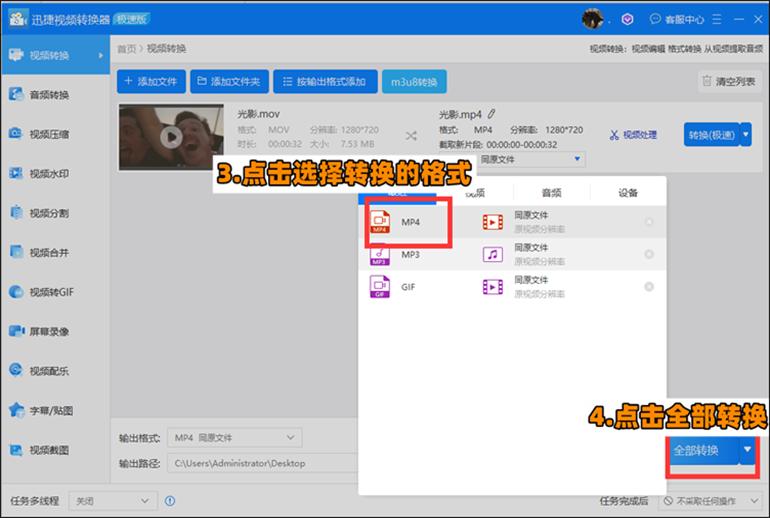Click the 光影.mov file name
Image resolution: width=770 pixels, height=518 pixels.
point(258,114)
